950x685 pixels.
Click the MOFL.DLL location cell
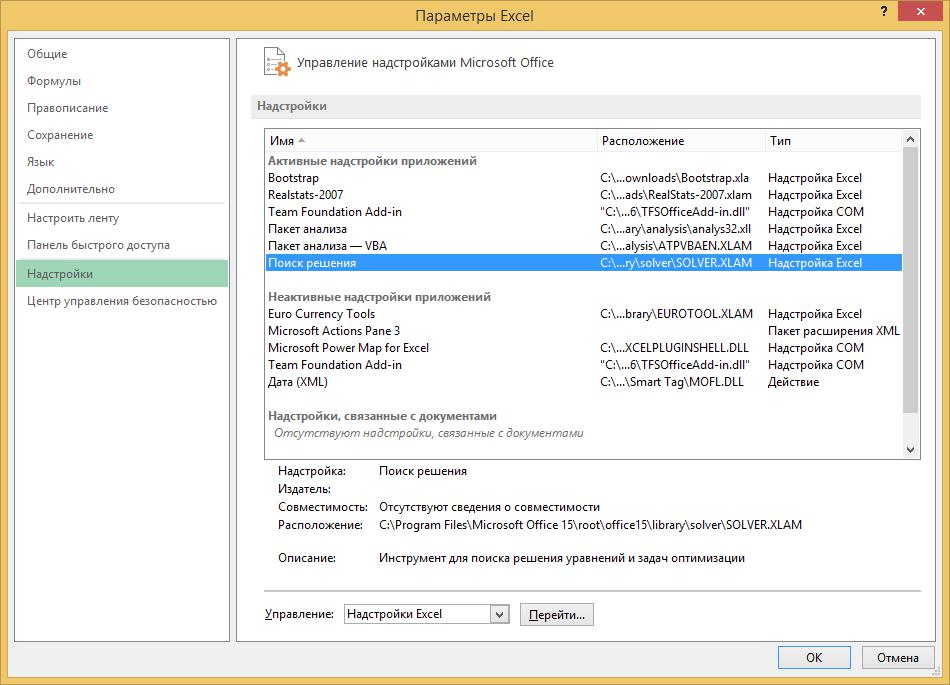[671, 382]
